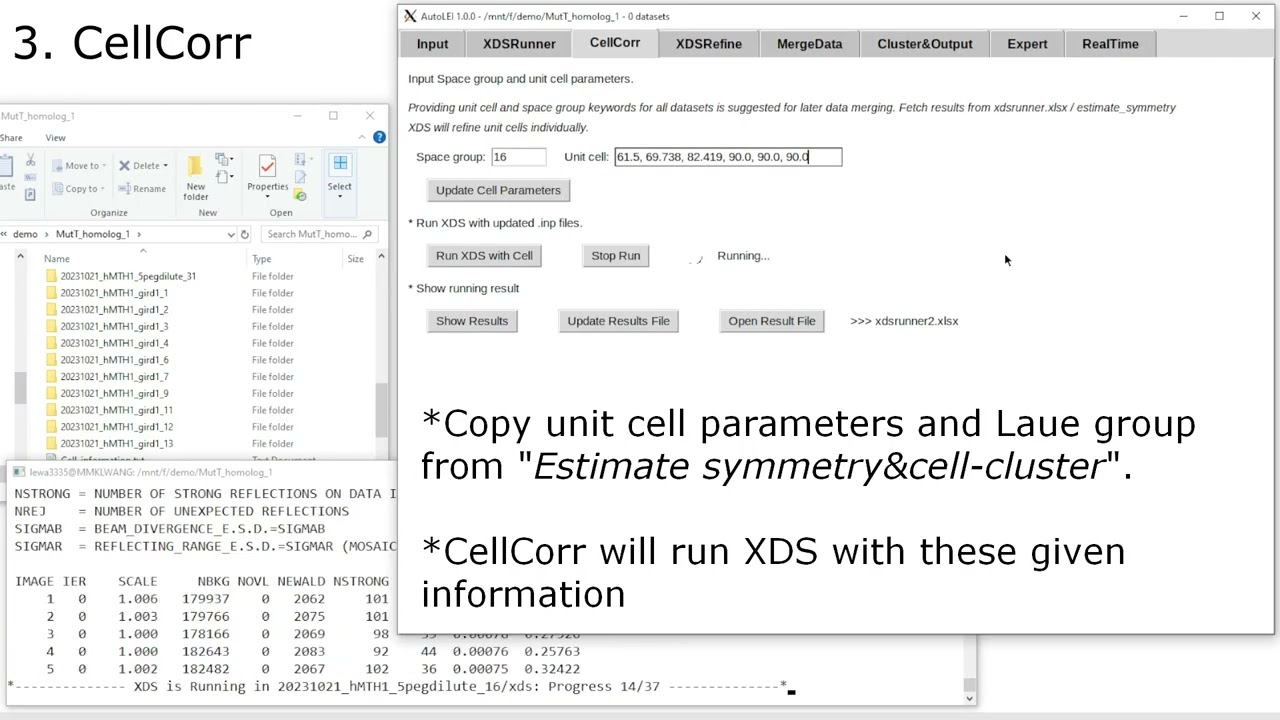The height and width of the screenshot is (720, 1280).
Task: Open the New item dropdown icon
Action: [224, 160]
